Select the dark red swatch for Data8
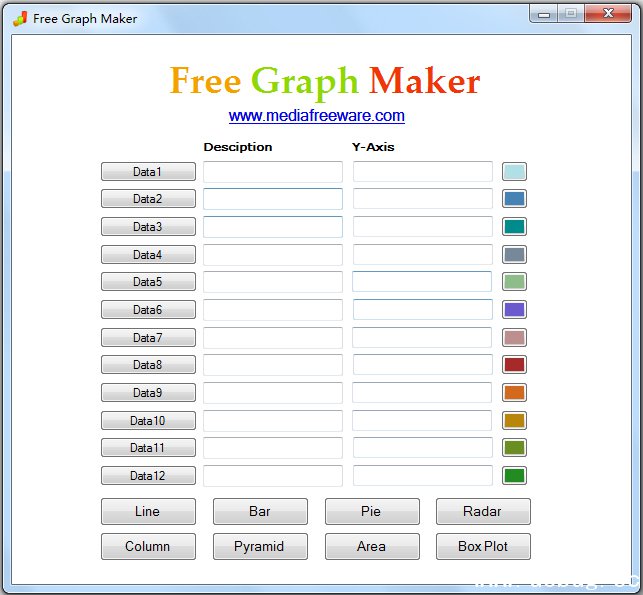643x595 pixels. 514,365
